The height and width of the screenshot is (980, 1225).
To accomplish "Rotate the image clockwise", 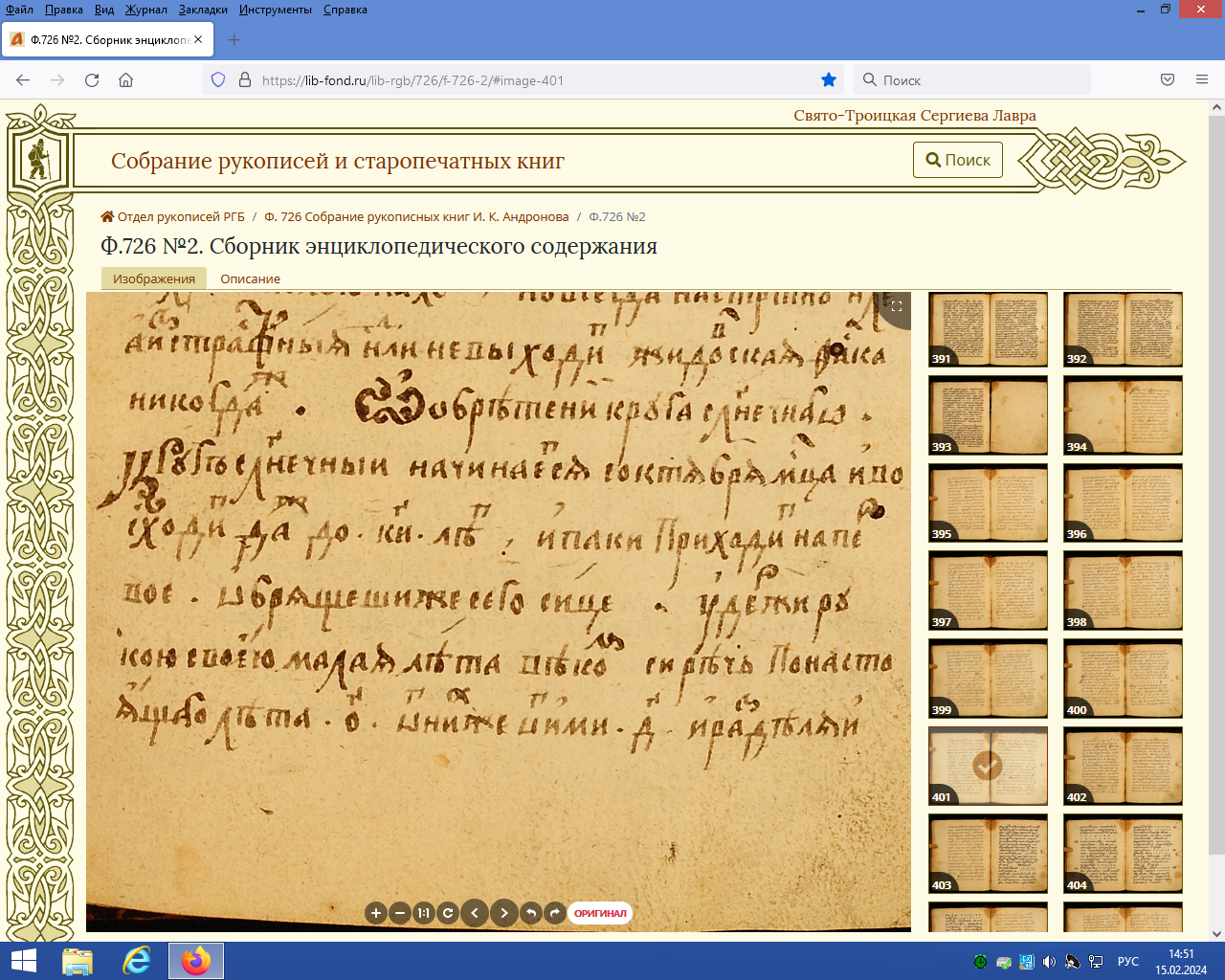I will click(555, 913).
